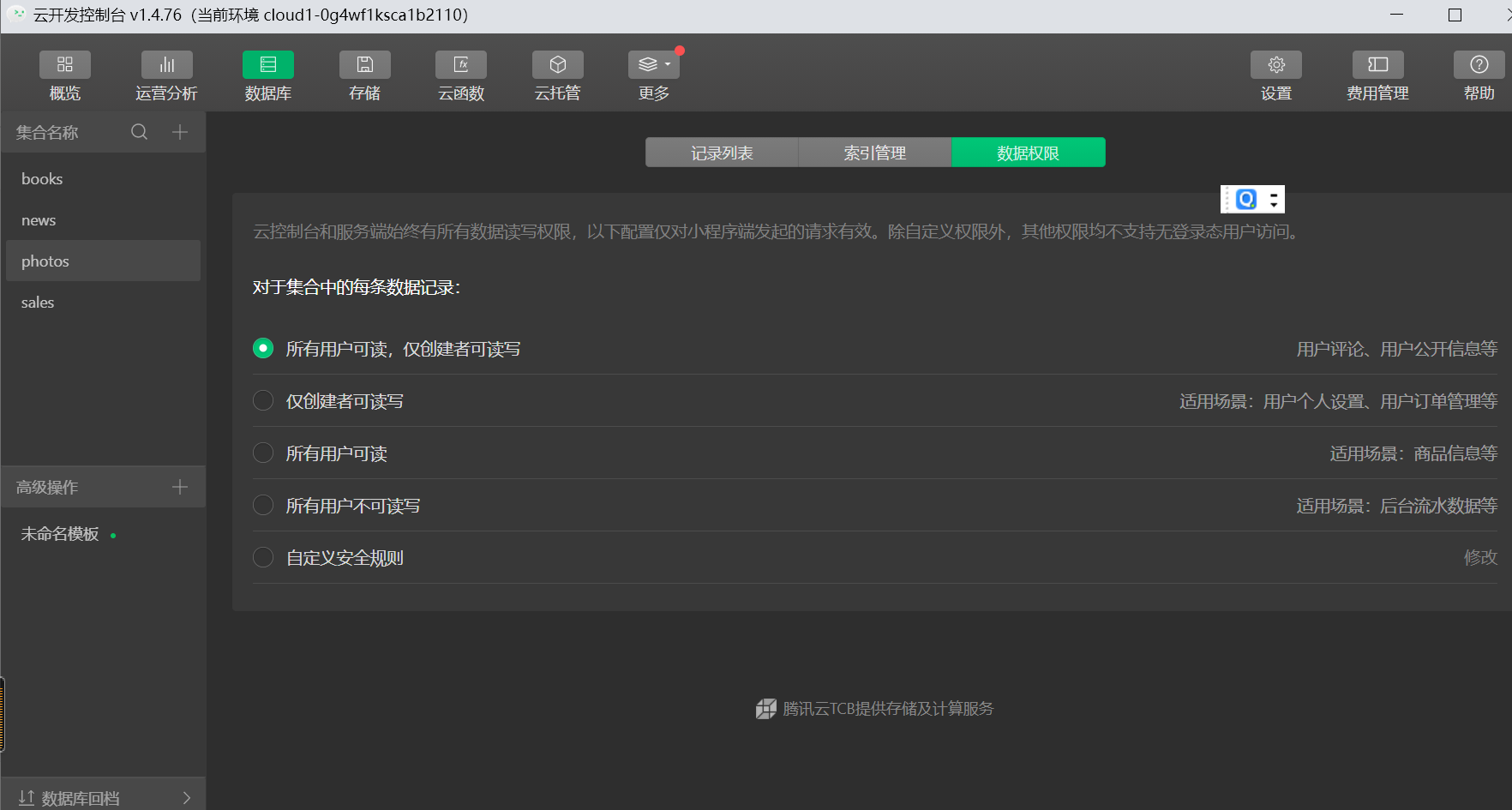Expand the 更多 more dropdown

654,65
